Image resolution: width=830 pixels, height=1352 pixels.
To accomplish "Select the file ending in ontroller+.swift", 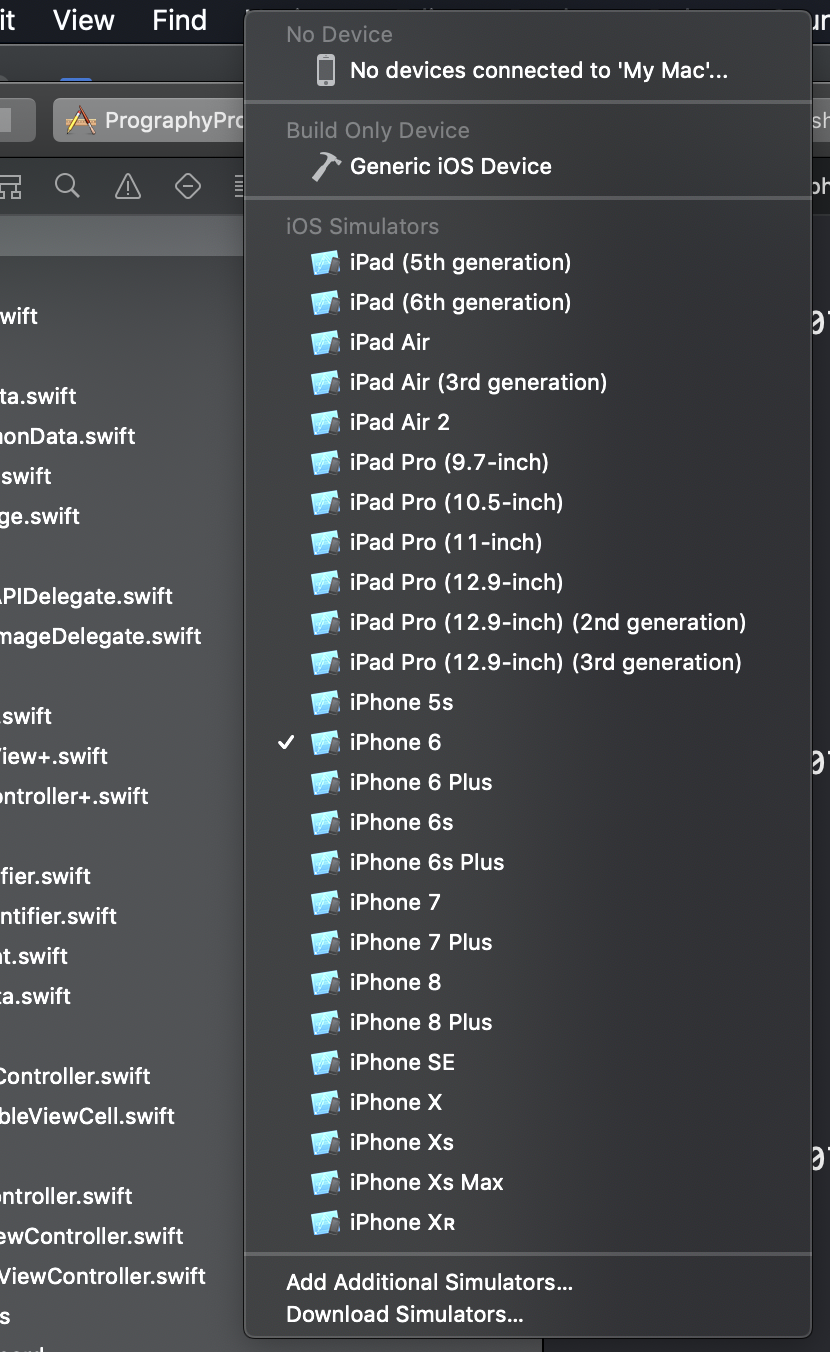I will (74, 796).
